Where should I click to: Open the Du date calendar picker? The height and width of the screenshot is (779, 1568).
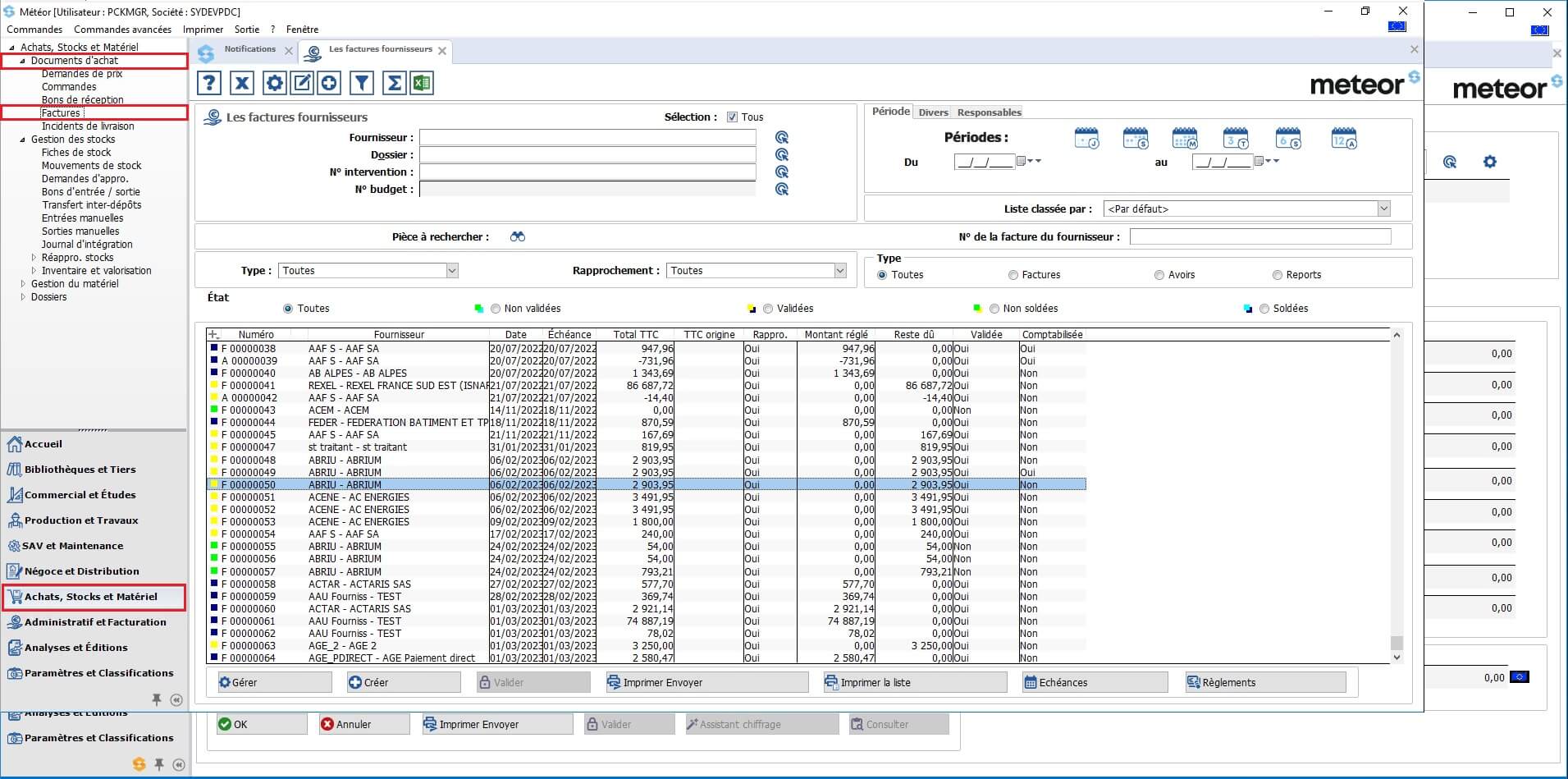(x=1022, y=162)
